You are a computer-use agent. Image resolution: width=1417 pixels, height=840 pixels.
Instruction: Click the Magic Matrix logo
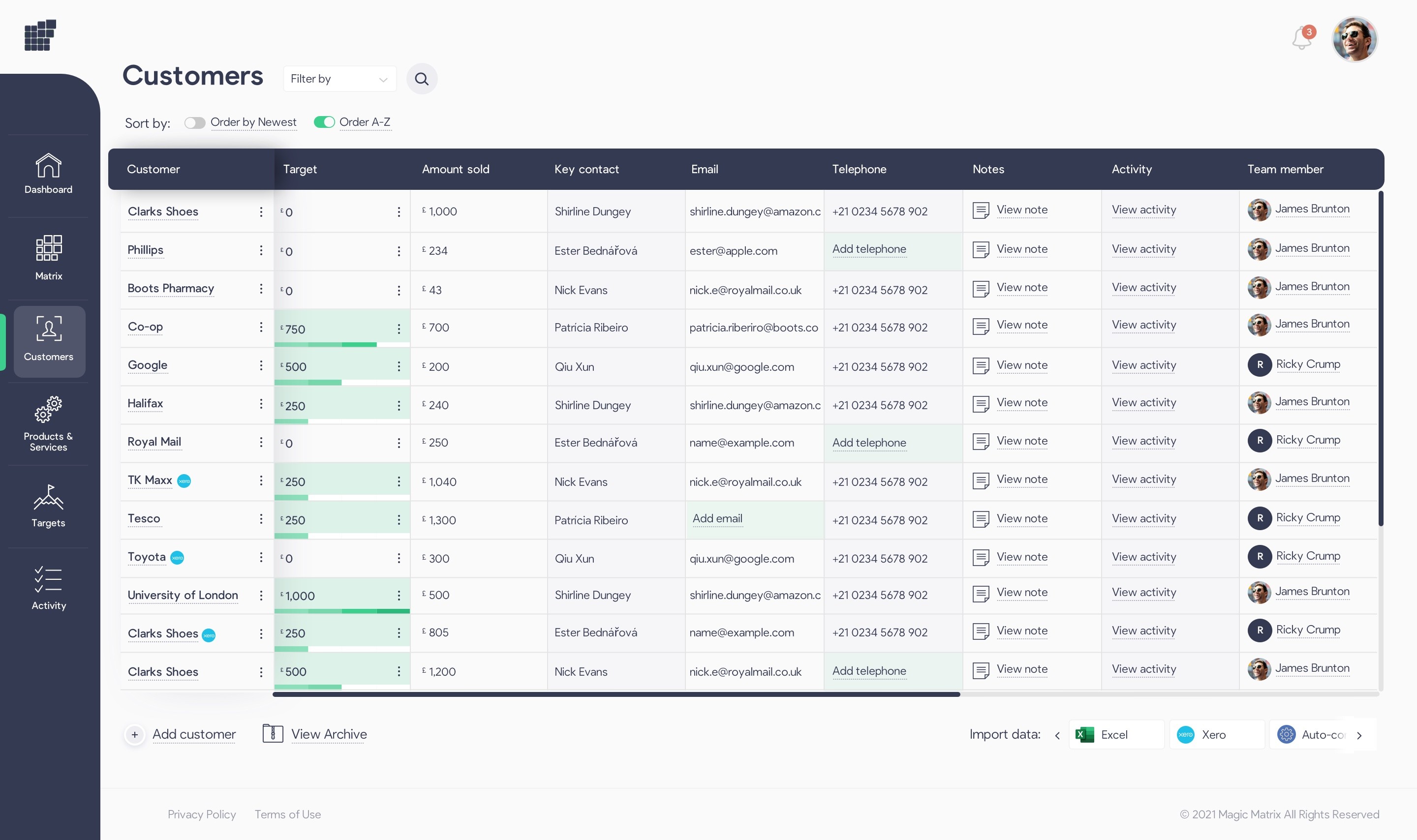click(40, 35)
